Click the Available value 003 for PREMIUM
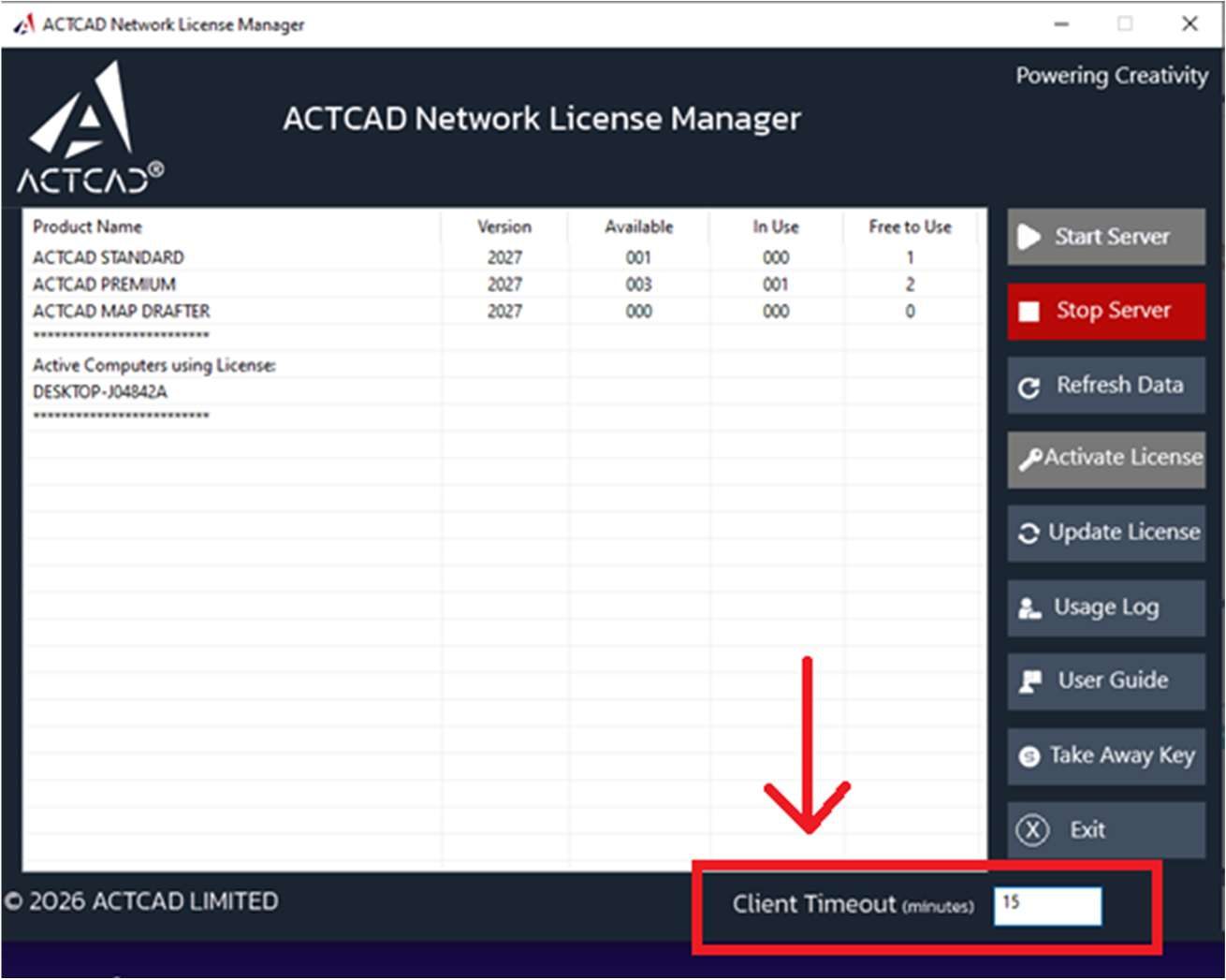This screenshot has height=980, width=1226. point(638,285)
